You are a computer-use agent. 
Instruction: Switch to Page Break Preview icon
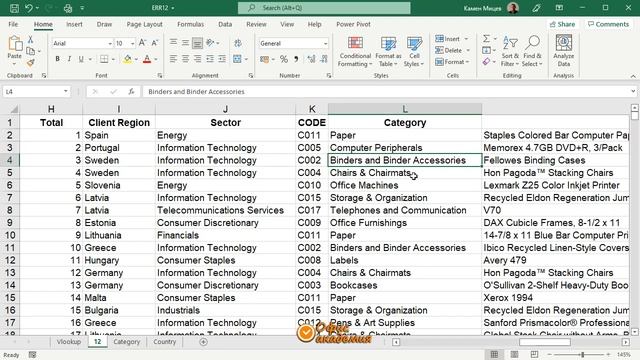tap(534, 354)
